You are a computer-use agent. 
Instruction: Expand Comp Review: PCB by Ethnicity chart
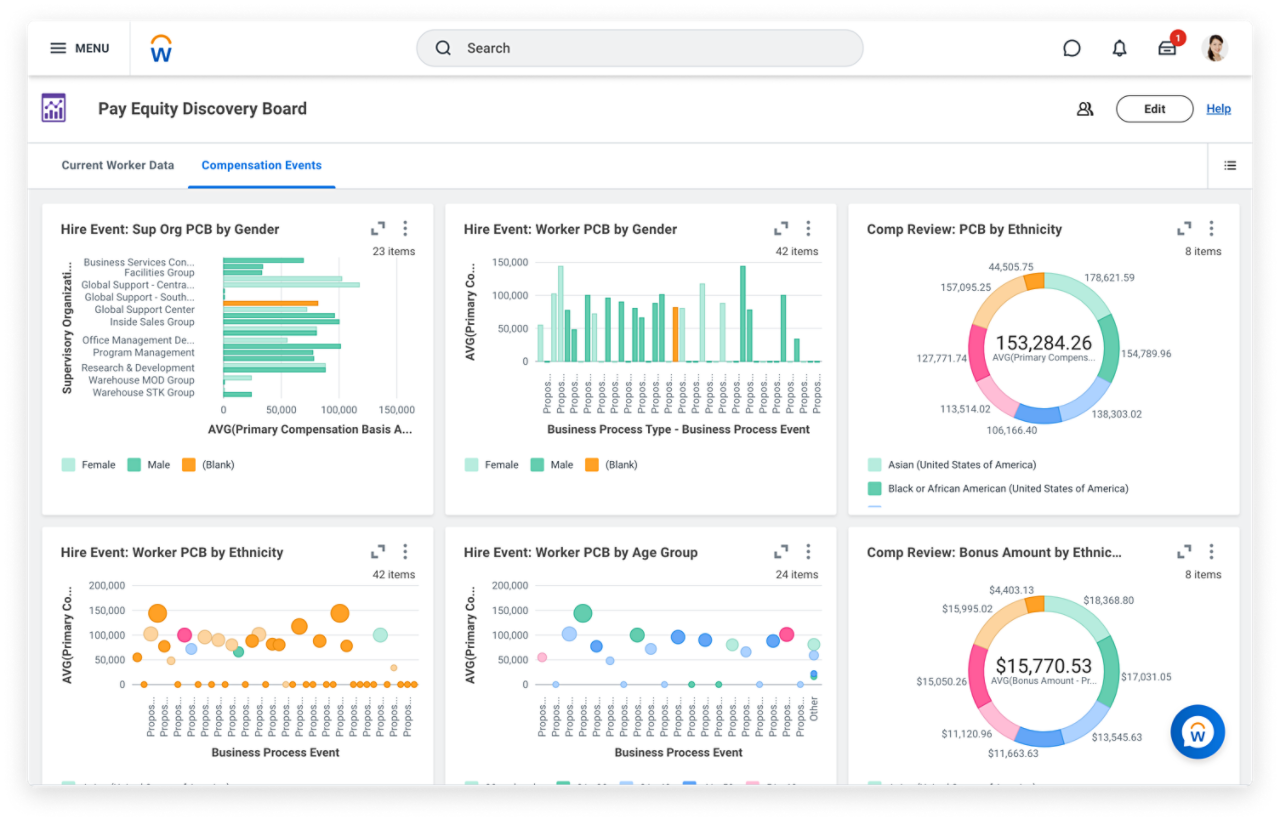tap(1184, 229)
